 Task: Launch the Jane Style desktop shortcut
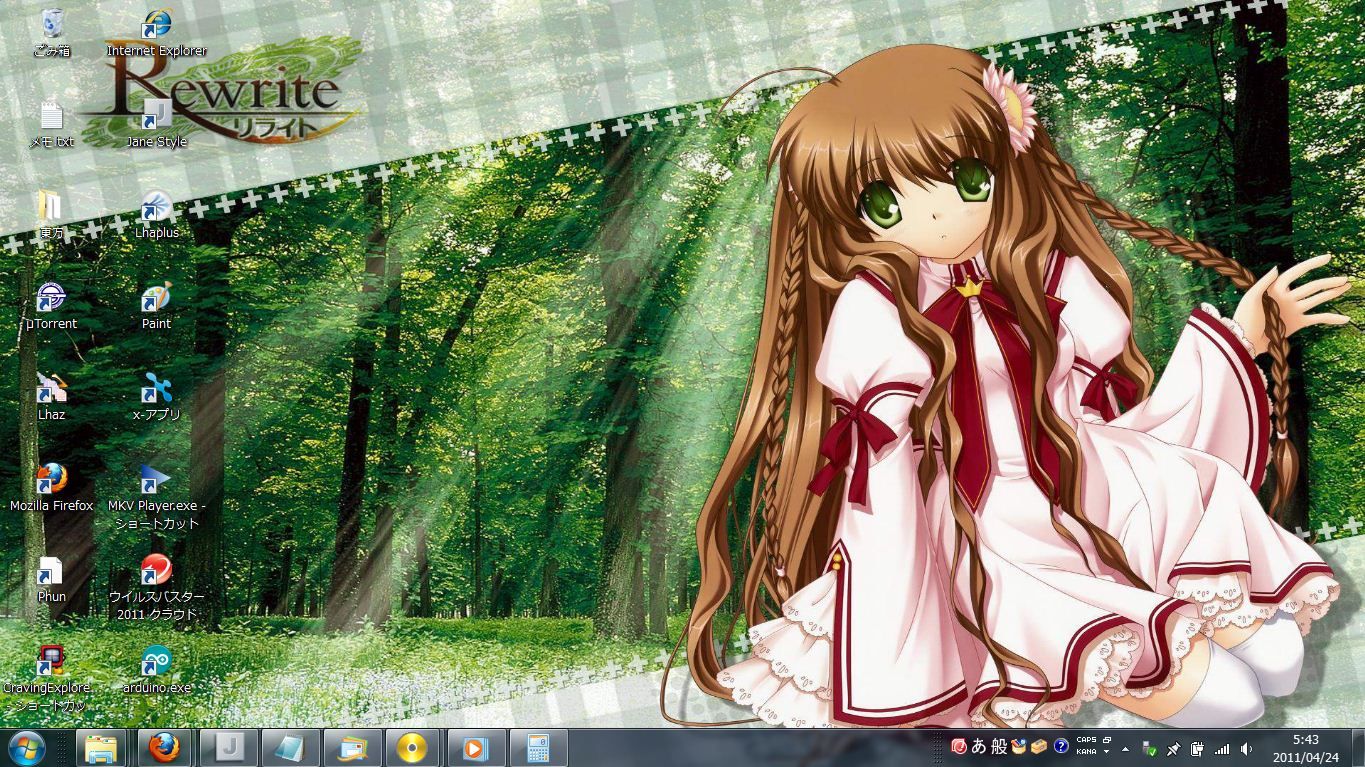pyautogui.click(x=156, y=124)
